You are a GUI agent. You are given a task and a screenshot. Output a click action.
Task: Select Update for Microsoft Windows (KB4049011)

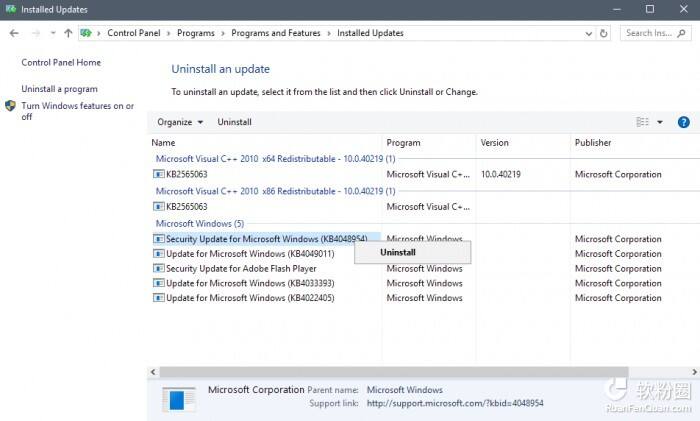pyautogui.click(x=250, y=254)
